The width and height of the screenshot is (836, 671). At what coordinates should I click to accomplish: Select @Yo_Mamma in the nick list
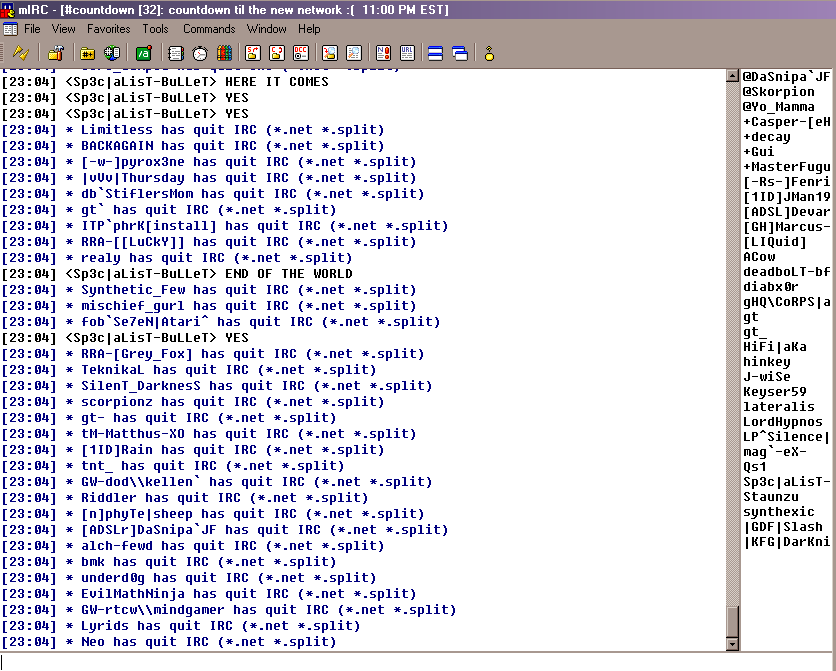point(778,107)
